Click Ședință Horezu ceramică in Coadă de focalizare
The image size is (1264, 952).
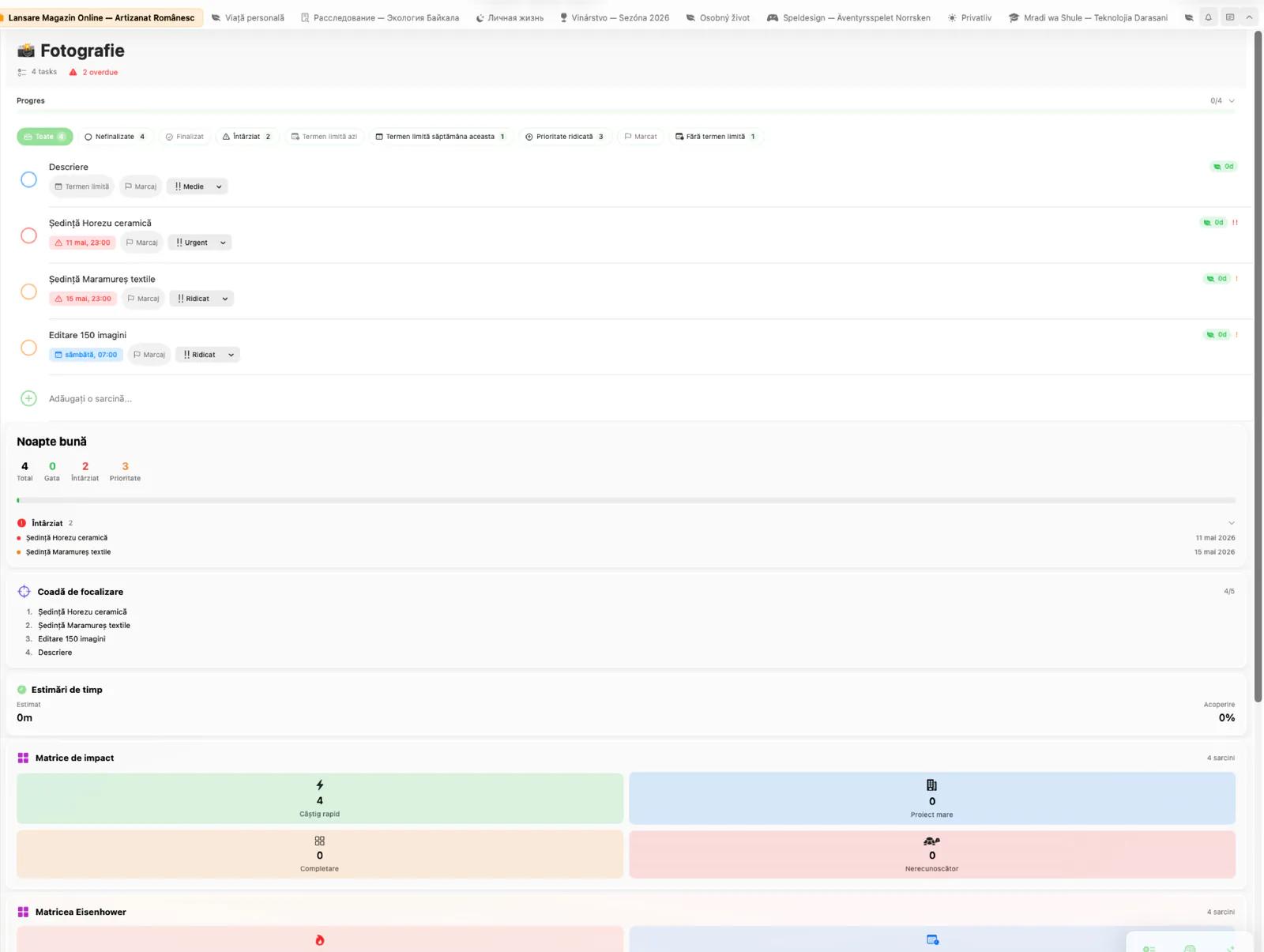82,612
